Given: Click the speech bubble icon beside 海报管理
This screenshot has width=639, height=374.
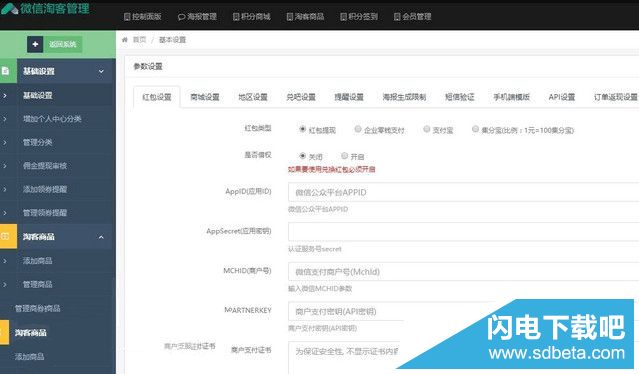Looking at the screenshot, I should 181,17.
